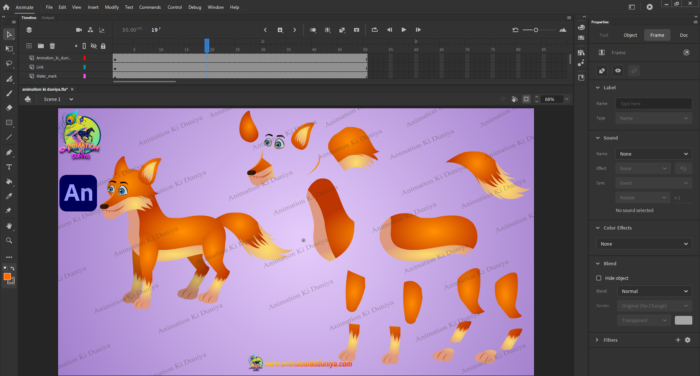Switch to the Doc properties tab

pos(683,35)
